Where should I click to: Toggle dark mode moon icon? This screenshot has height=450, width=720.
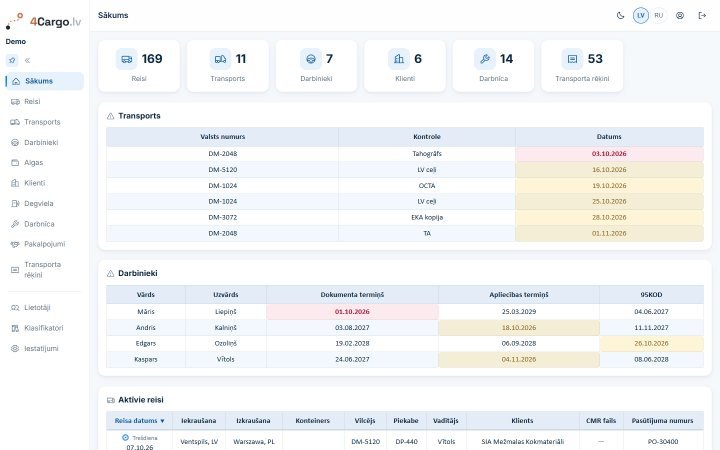pyautogui.click(x=620, y=16)
